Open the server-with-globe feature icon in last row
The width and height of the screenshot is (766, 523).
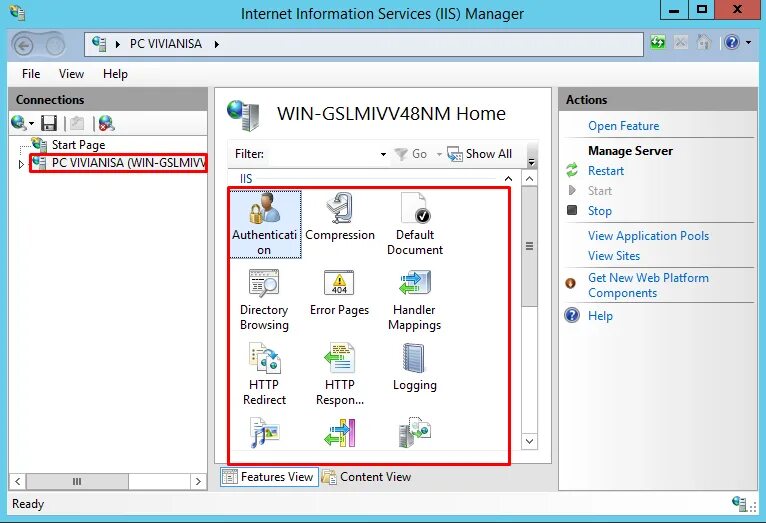click(x=415, y=433)
